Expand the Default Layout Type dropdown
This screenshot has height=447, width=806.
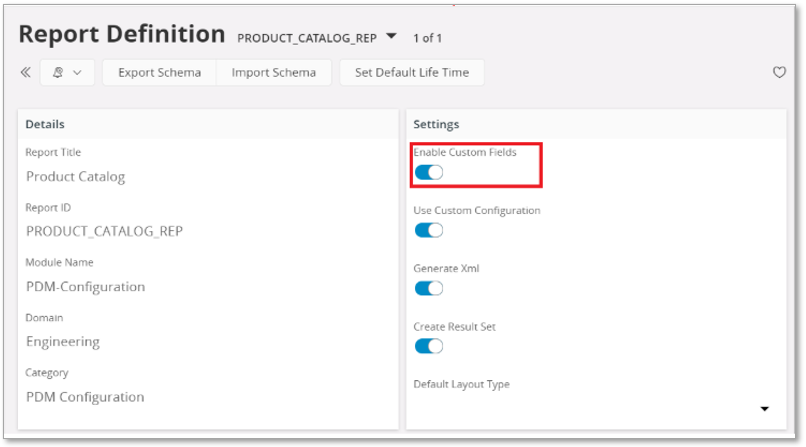click(764, 409)
